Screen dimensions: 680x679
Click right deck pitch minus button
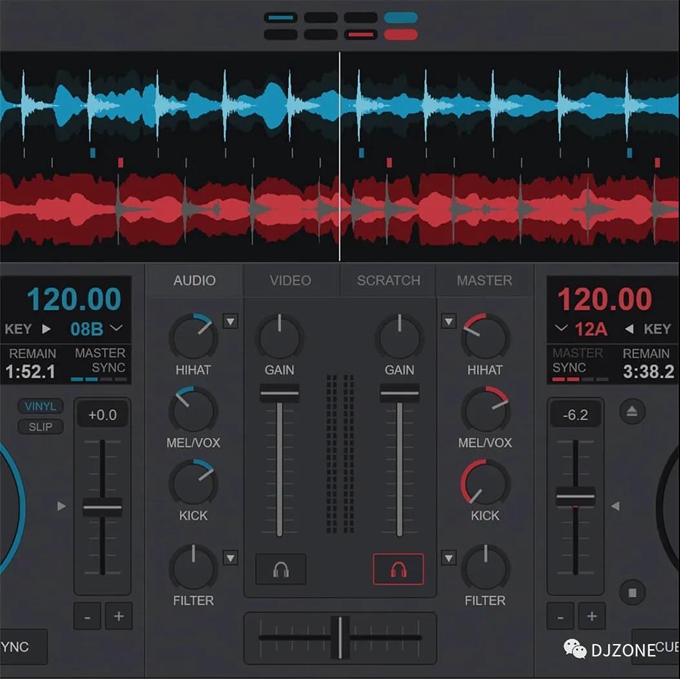point(560,616)
